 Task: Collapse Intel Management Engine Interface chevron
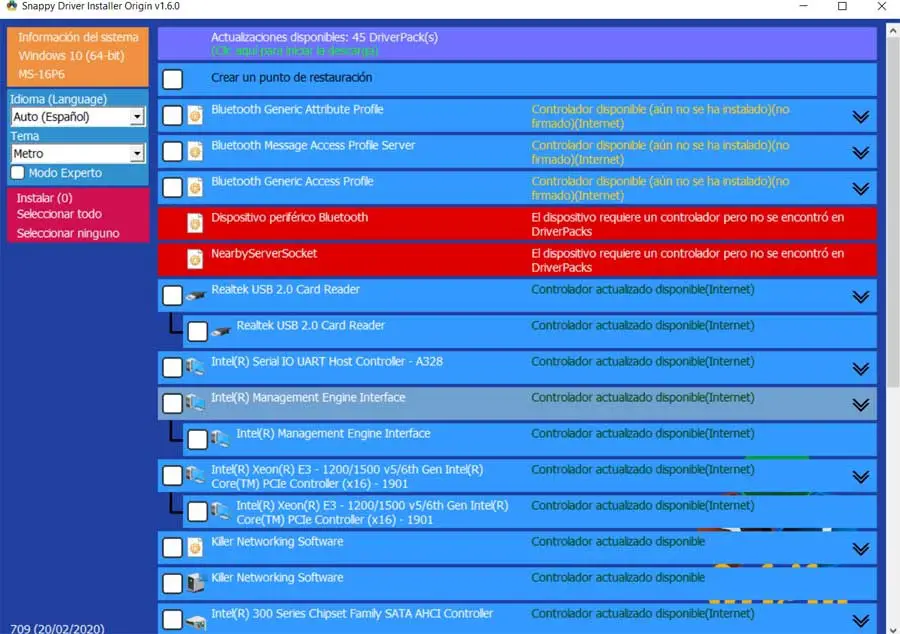(x=860, y=405)
